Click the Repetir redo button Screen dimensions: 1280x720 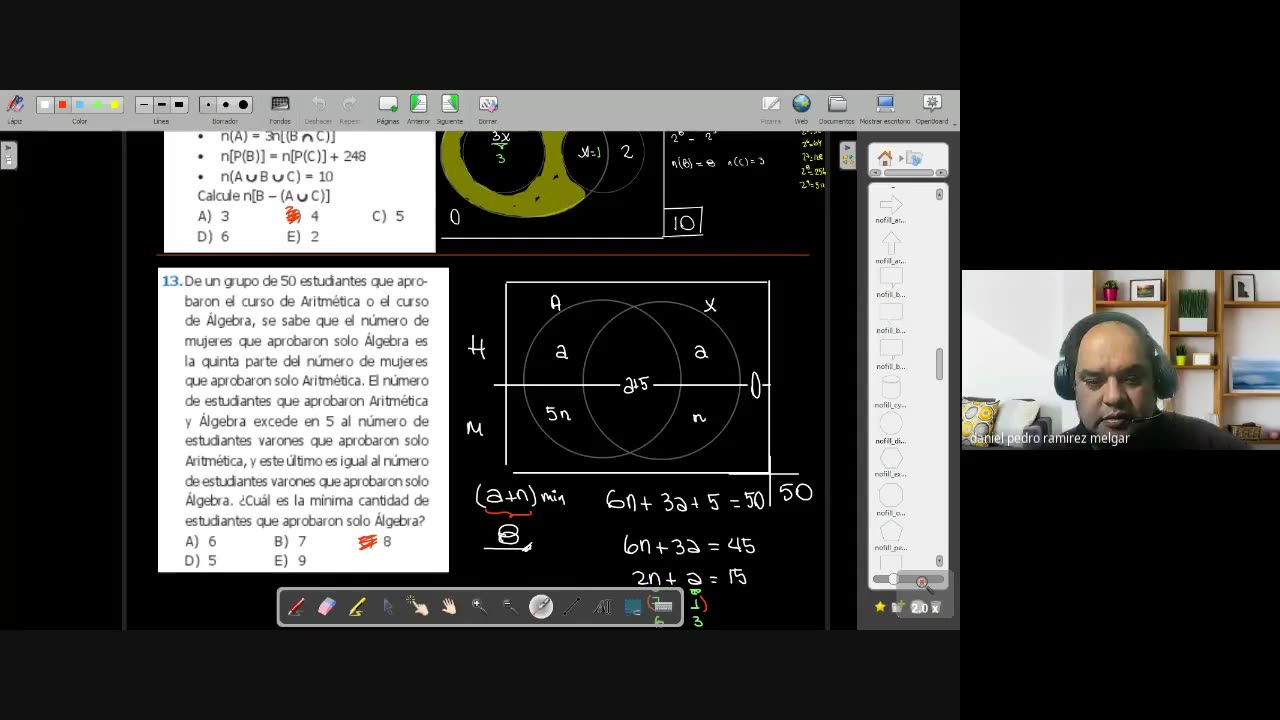349,108
